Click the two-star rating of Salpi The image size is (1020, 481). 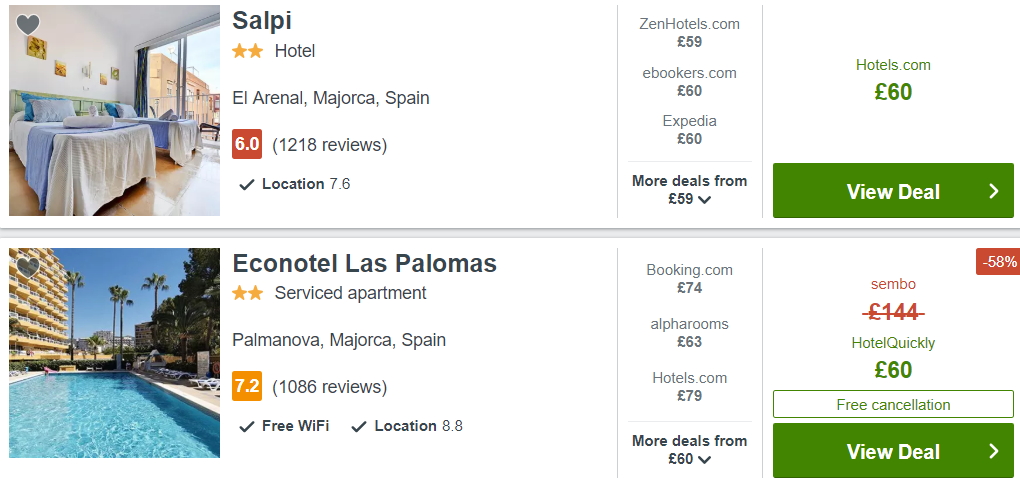pos(248,51)
